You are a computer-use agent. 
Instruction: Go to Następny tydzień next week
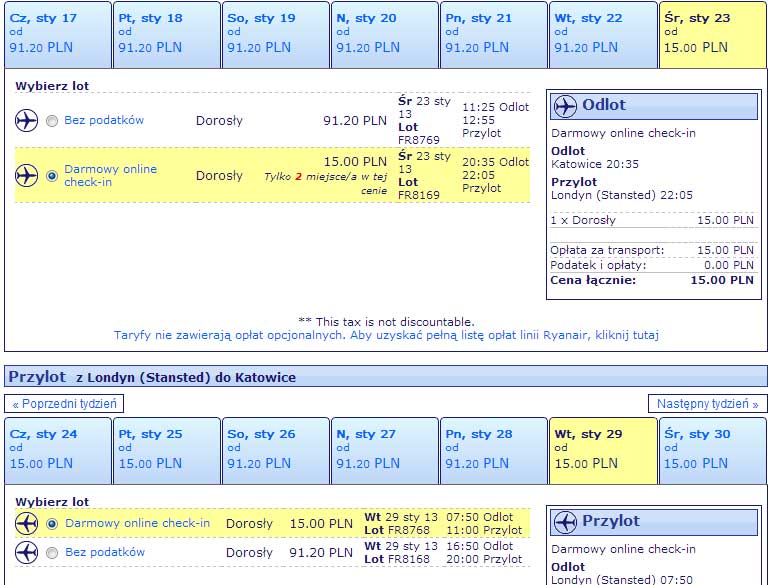point(708,404)
